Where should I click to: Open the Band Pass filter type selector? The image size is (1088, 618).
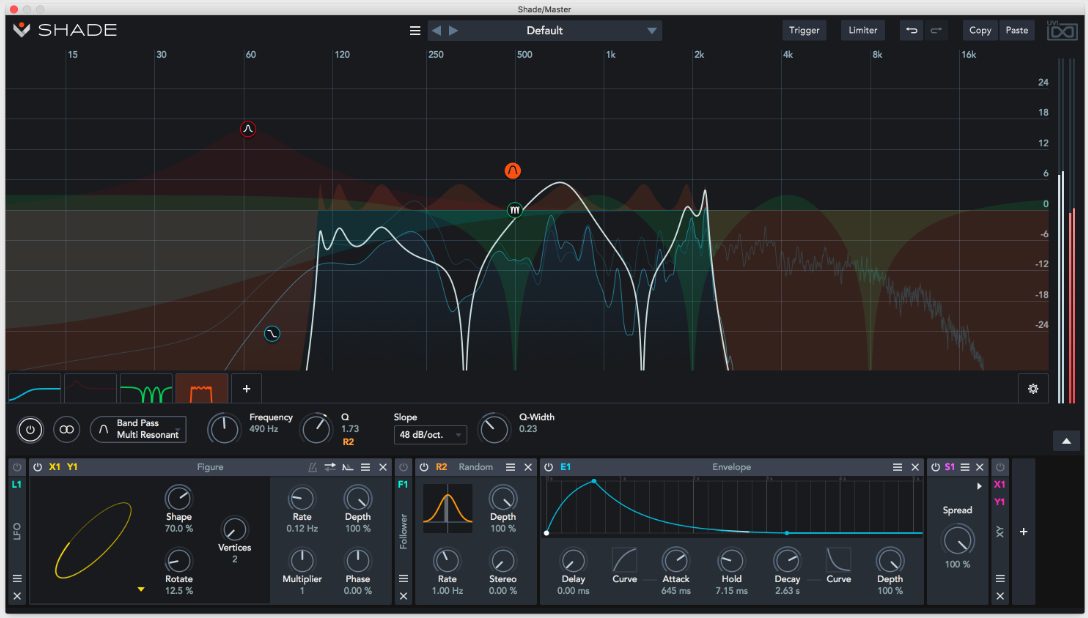[139, 430]
